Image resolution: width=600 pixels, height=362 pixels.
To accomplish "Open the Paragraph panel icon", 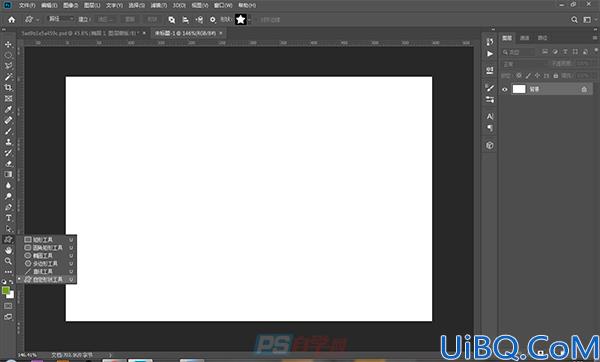I will click(490, 128).
